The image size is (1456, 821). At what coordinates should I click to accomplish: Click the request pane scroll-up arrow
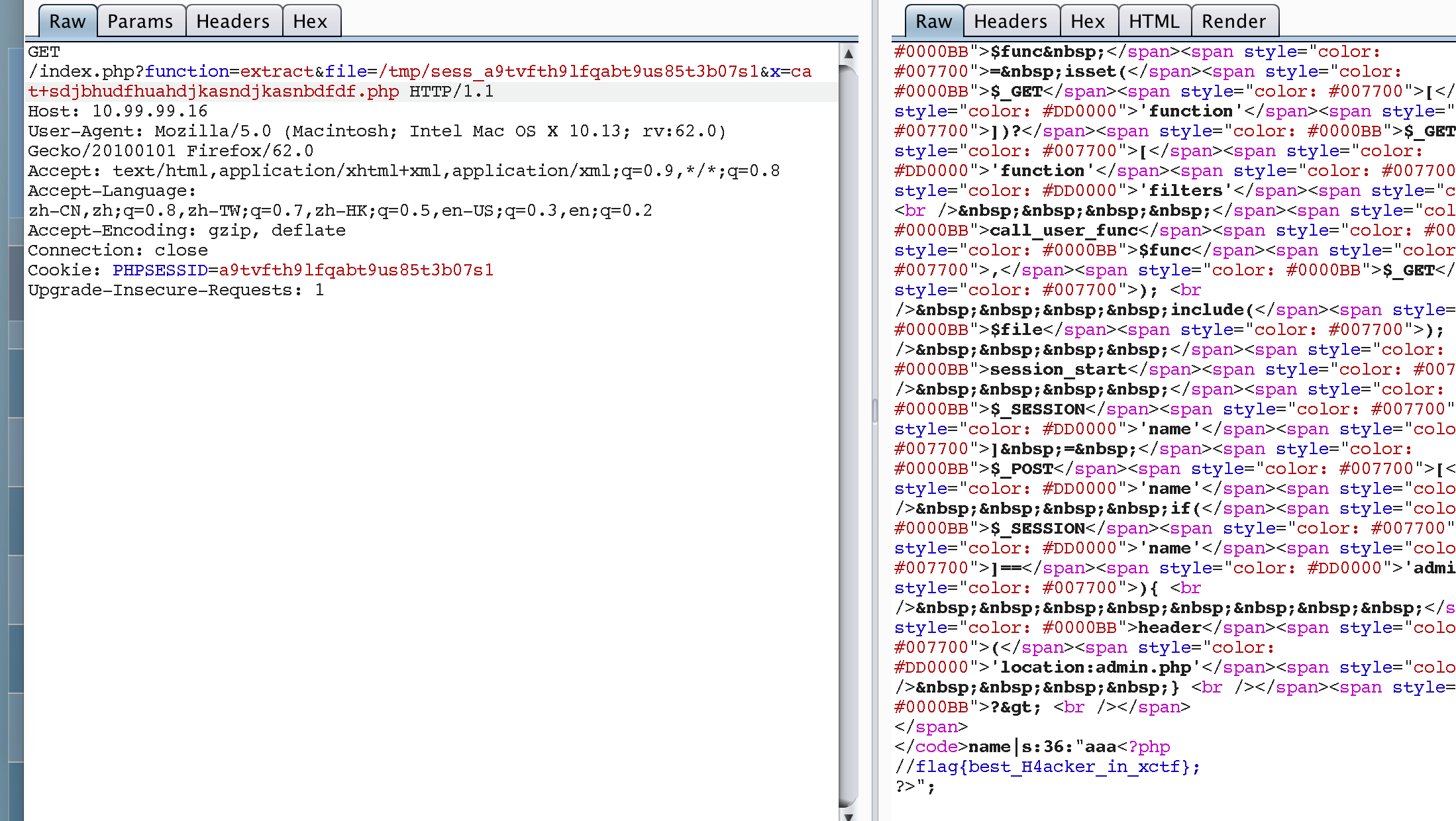(848, 54)
